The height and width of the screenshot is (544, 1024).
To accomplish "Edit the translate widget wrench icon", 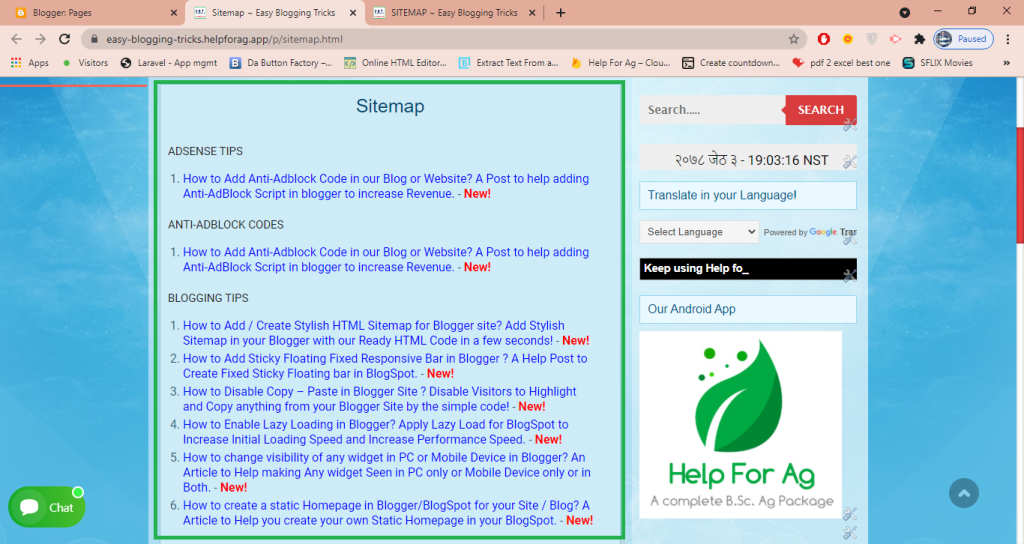I will coord(850,239).
